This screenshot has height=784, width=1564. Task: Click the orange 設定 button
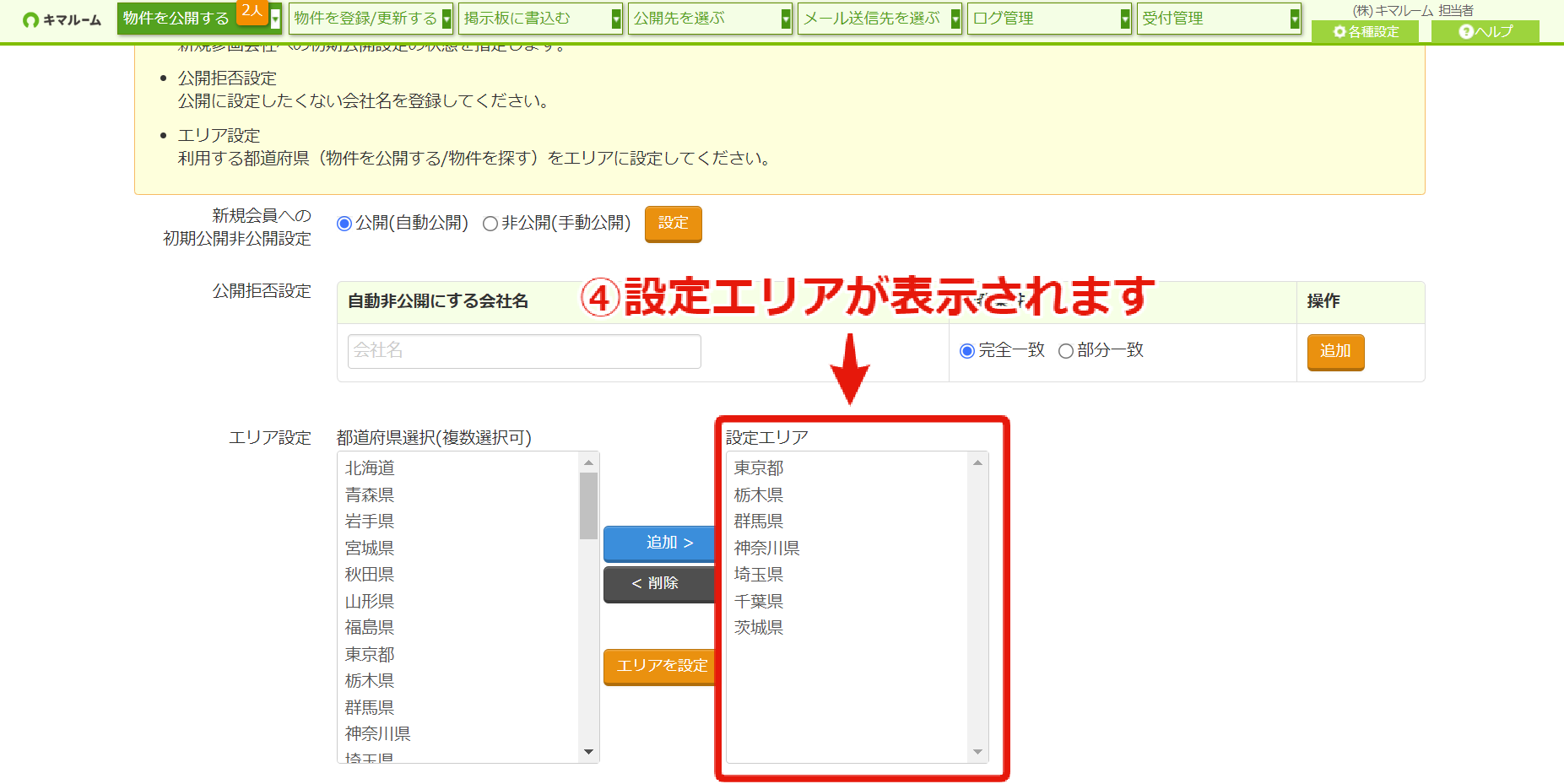[x=674, y=224]
